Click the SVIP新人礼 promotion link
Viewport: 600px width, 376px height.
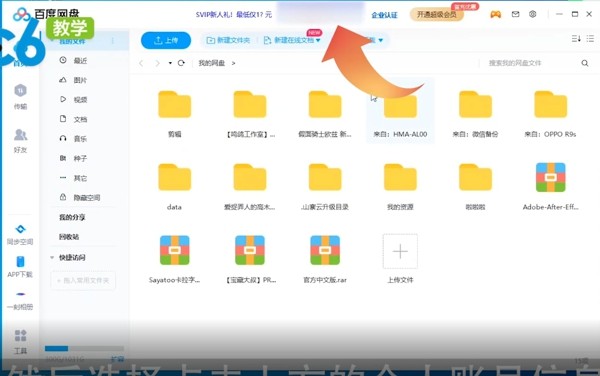point(234,15)
